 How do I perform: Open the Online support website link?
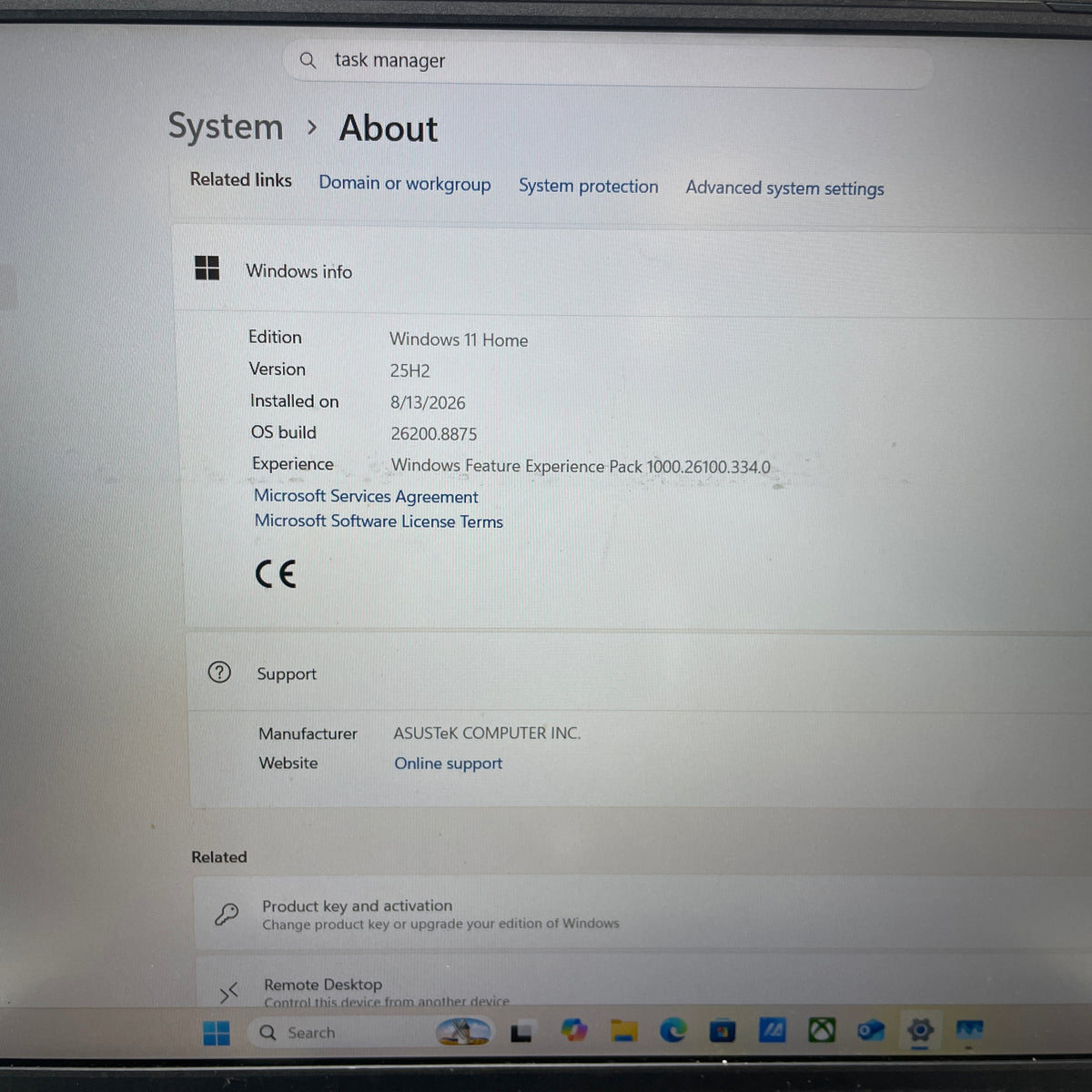(x=448, y=763)
